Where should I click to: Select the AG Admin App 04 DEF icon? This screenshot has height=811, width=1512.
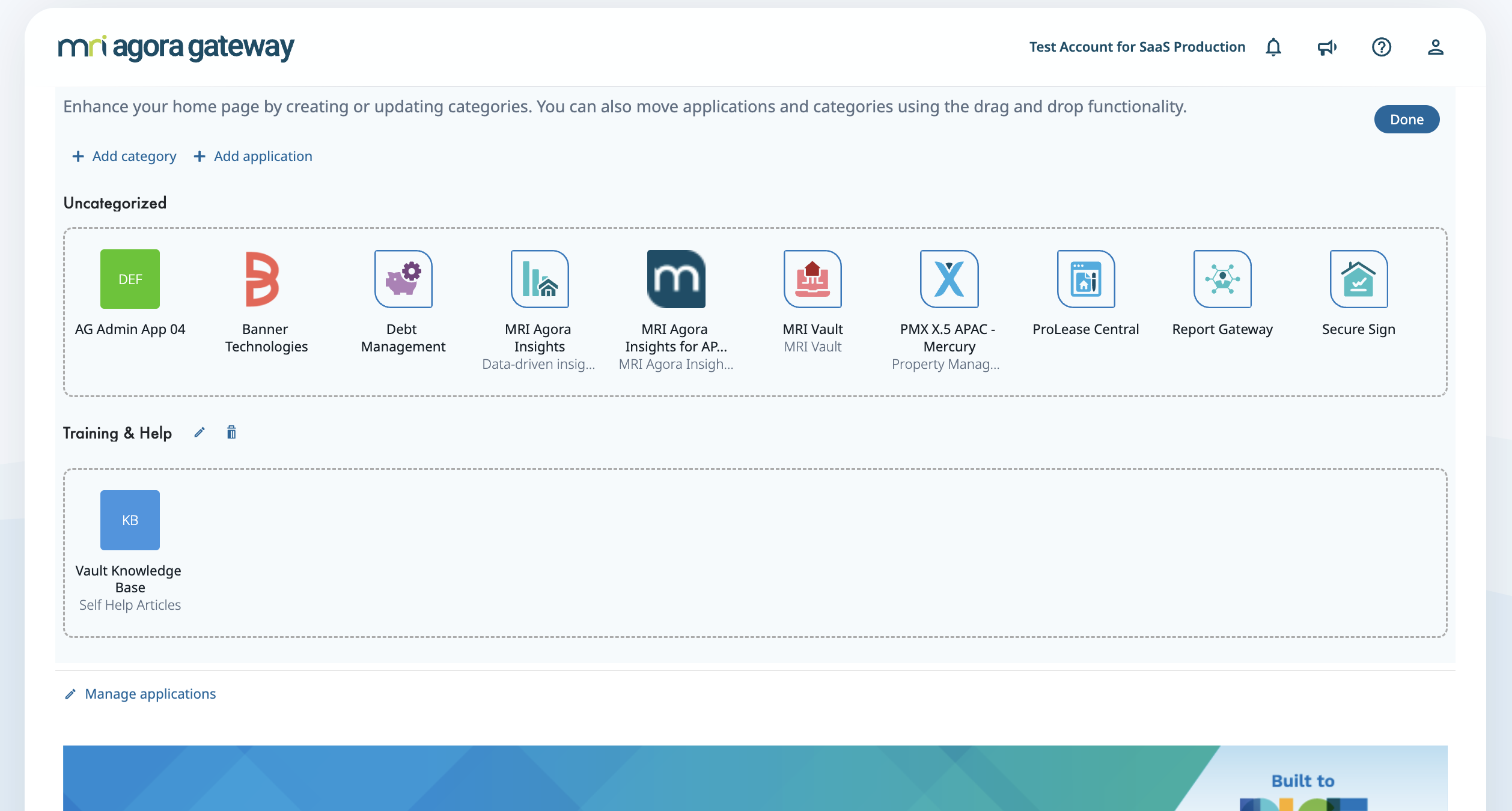point(130,279)
